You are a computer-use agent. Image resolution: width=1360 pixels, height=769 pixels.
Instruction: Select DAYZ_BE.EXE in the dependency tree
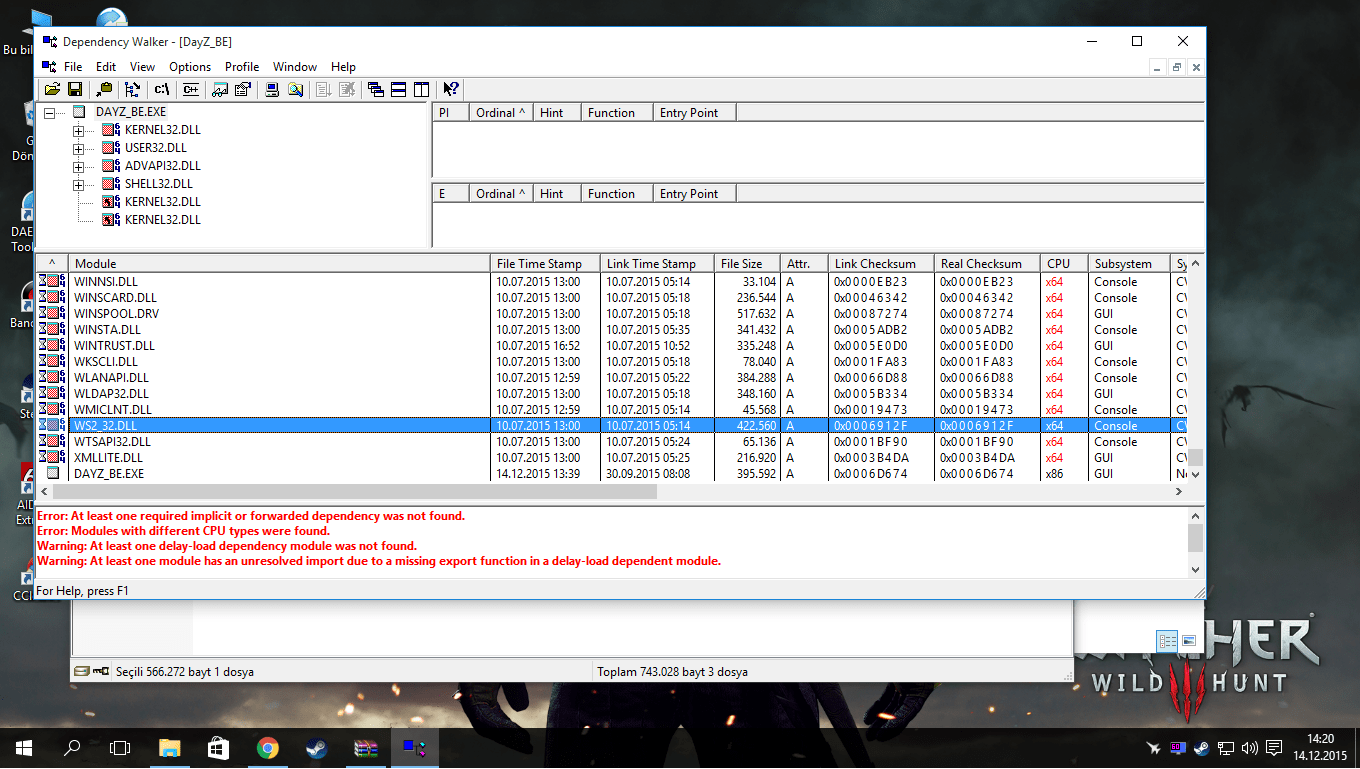pyautogui.click(x=131, y=112)
